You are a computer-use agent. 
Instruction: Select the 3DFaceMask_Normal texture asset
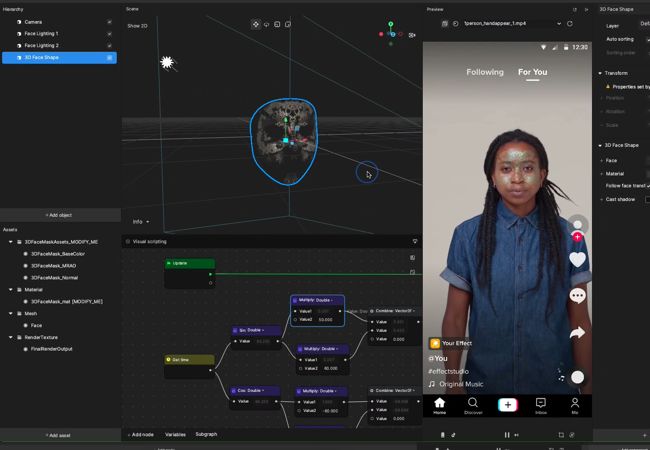[x=54, y=278]
